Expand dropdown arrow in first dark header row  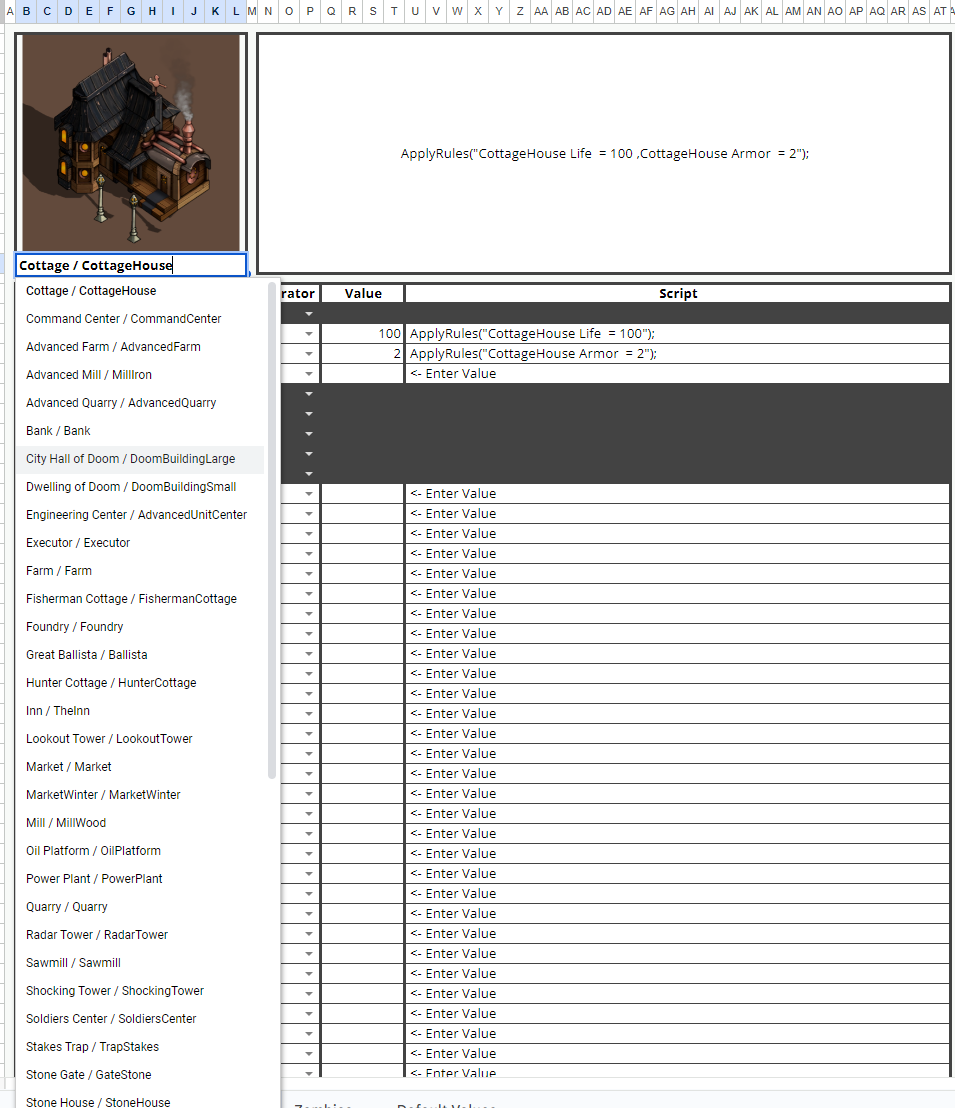tap(309, 314)
